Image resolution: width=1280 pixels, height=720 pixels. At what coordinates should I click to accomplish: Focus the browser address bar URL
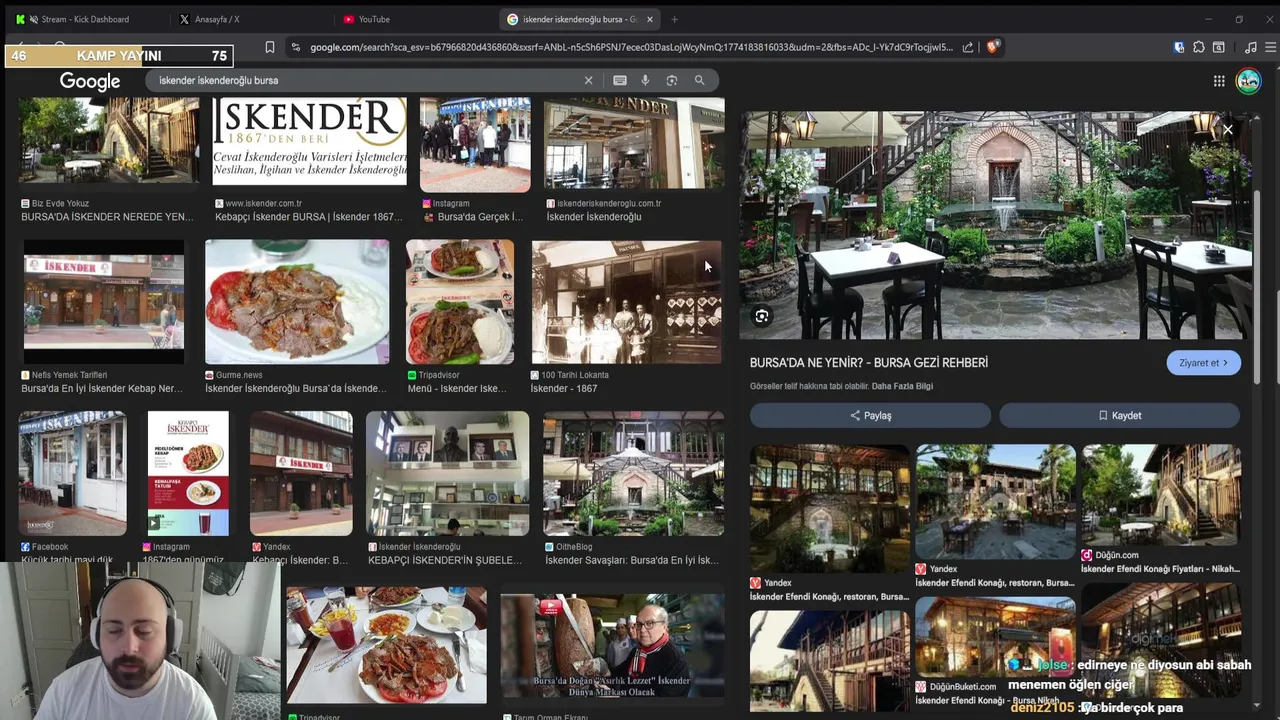[x=631, y=47]
